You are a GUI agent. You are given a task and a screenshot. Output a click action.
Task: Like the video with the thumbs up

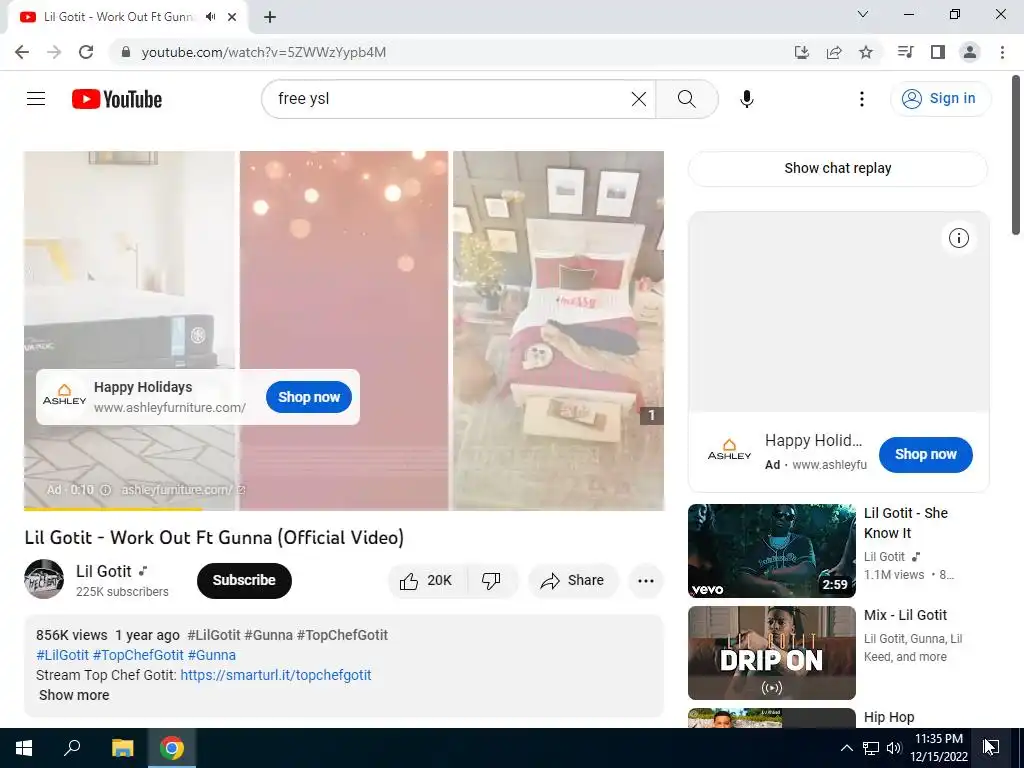click(428, 581)
